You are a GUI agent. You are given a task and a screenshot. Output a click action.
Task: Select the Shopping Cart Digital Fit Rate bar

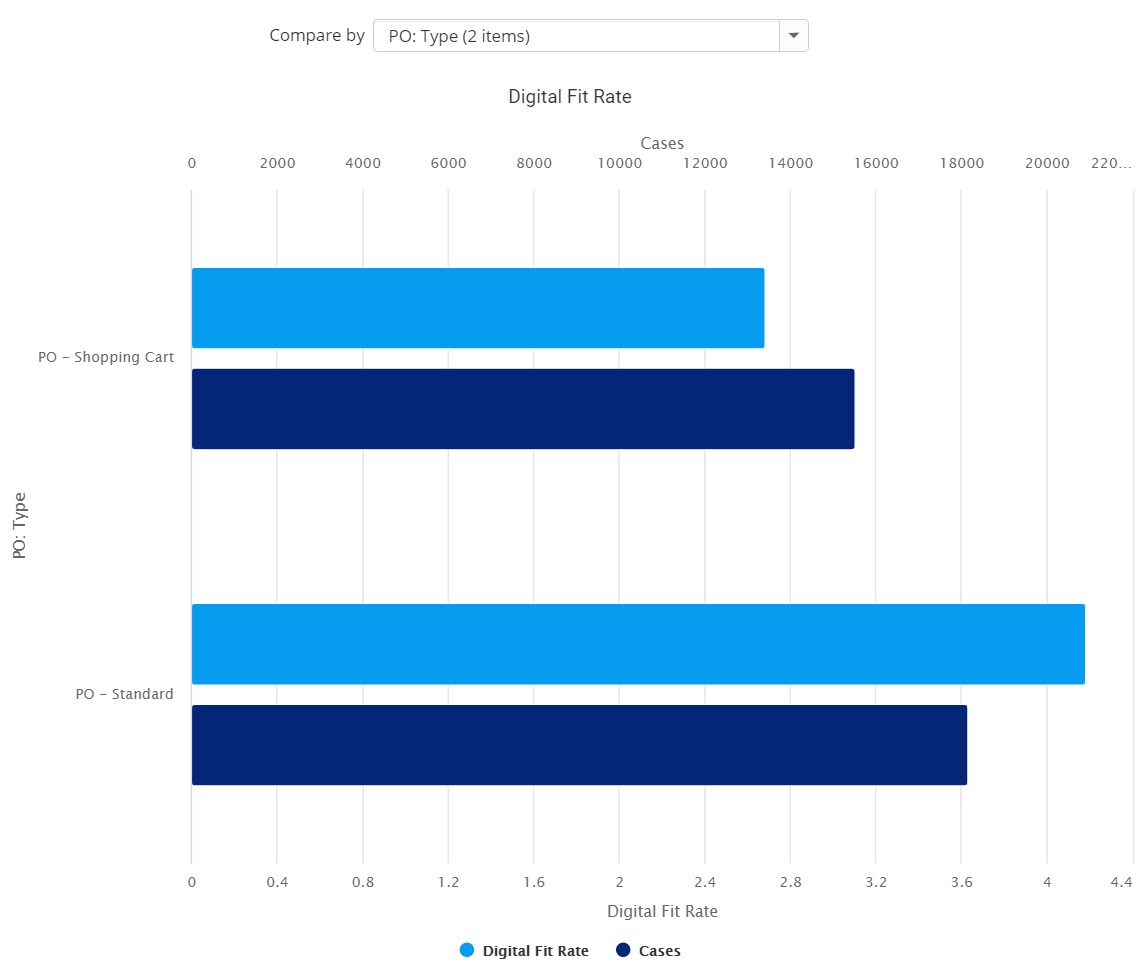pos(478,307)
